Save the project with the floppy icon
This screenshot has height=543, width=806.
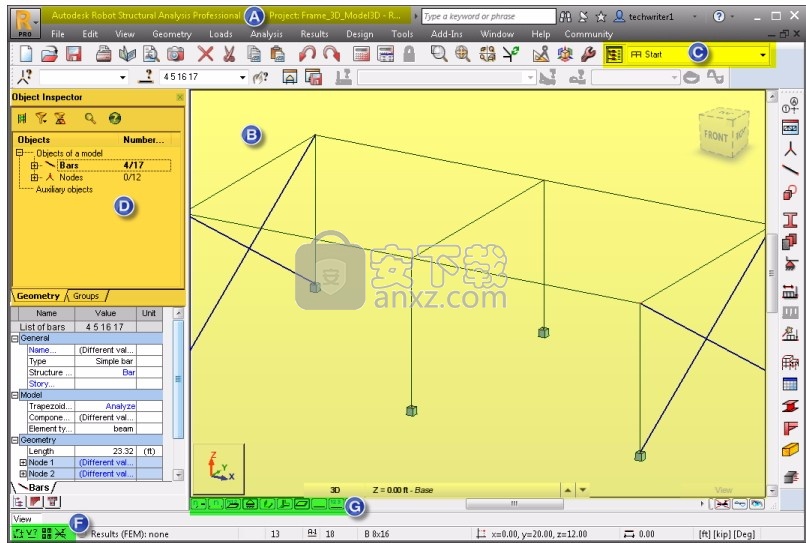pos(74,53)
